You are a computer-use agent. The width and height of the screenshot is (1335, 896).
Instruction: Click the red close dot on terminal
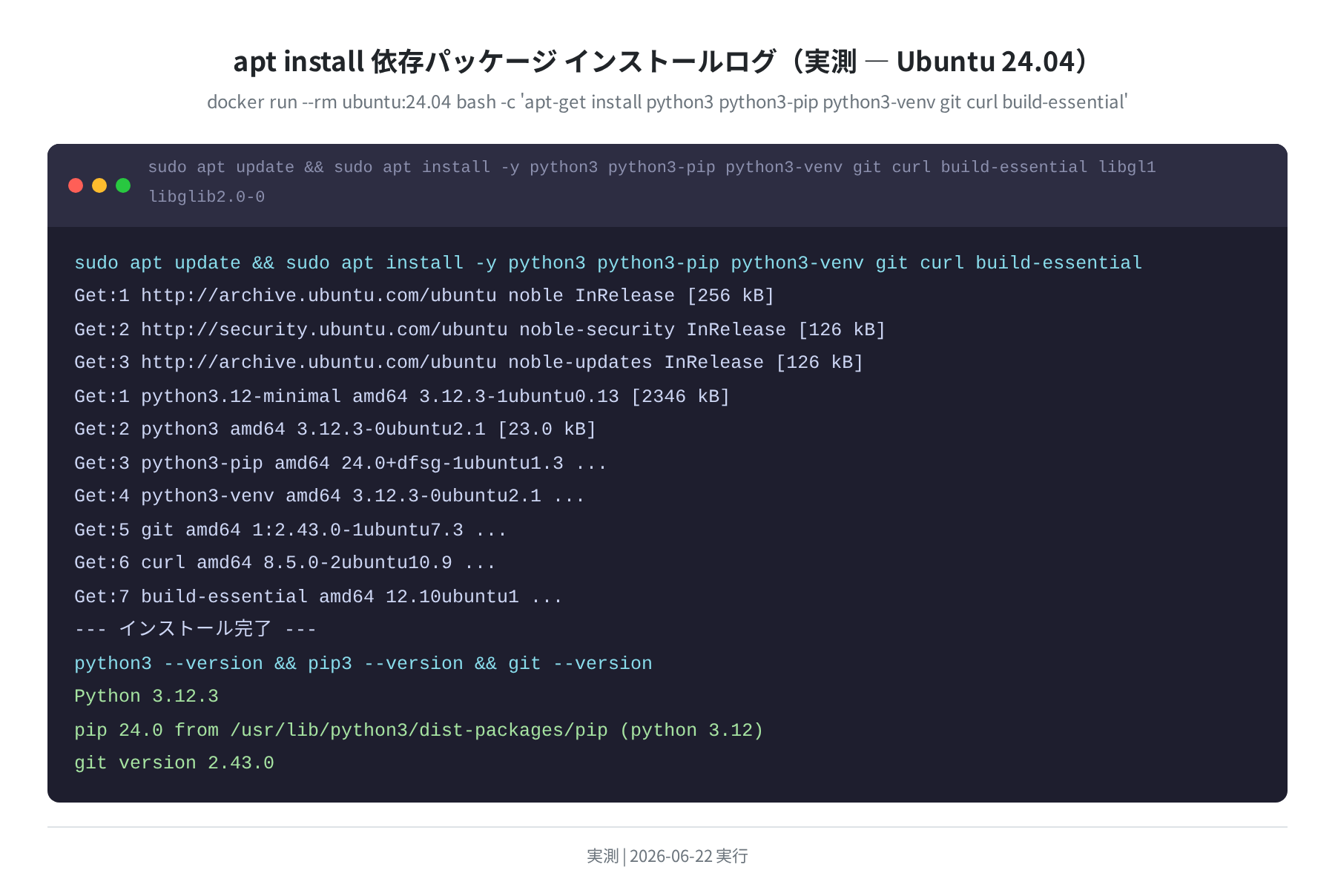76,185
